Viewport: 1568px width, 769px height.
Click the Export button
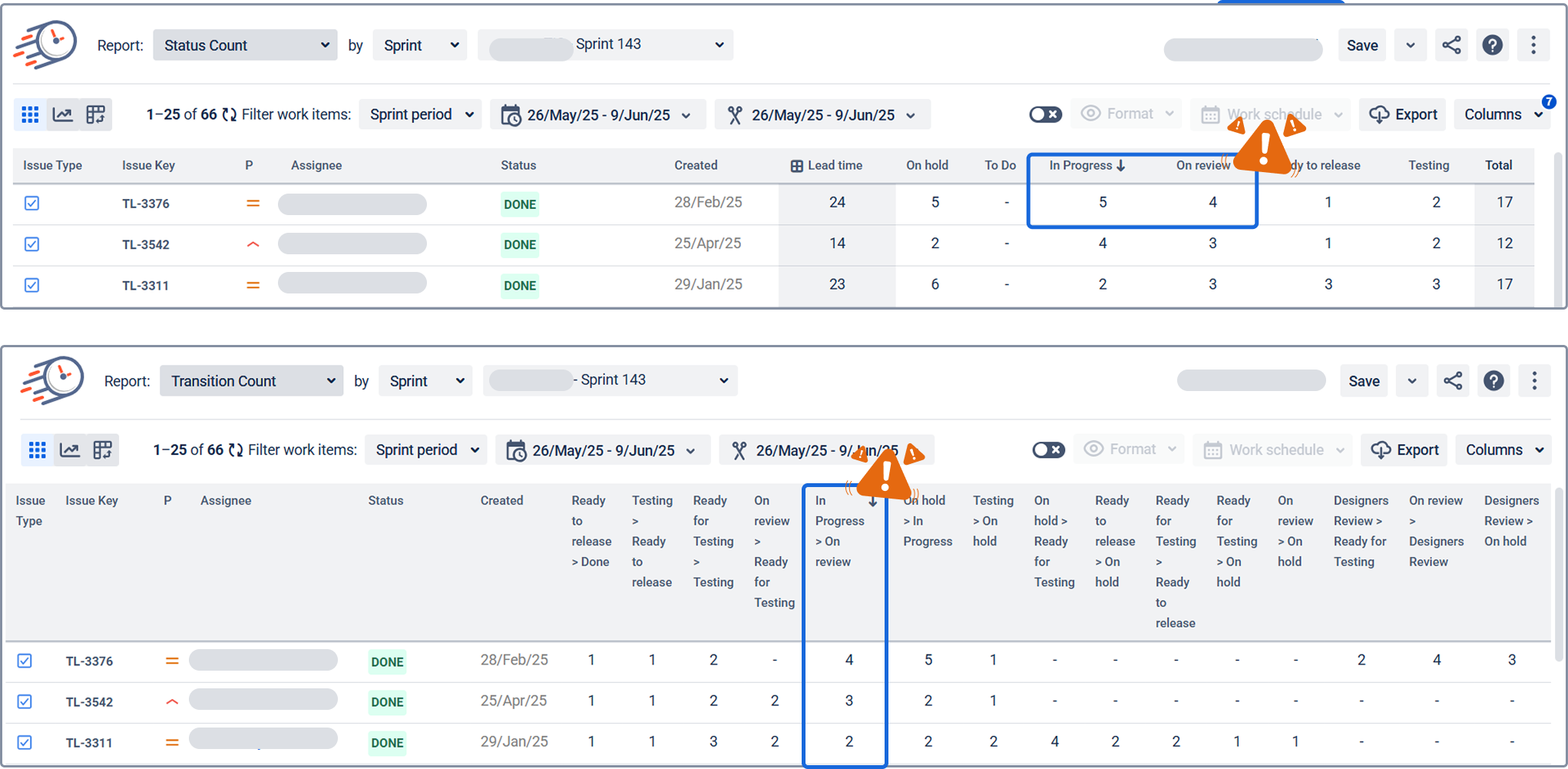pyautogui.click(x=1403, y=114)
